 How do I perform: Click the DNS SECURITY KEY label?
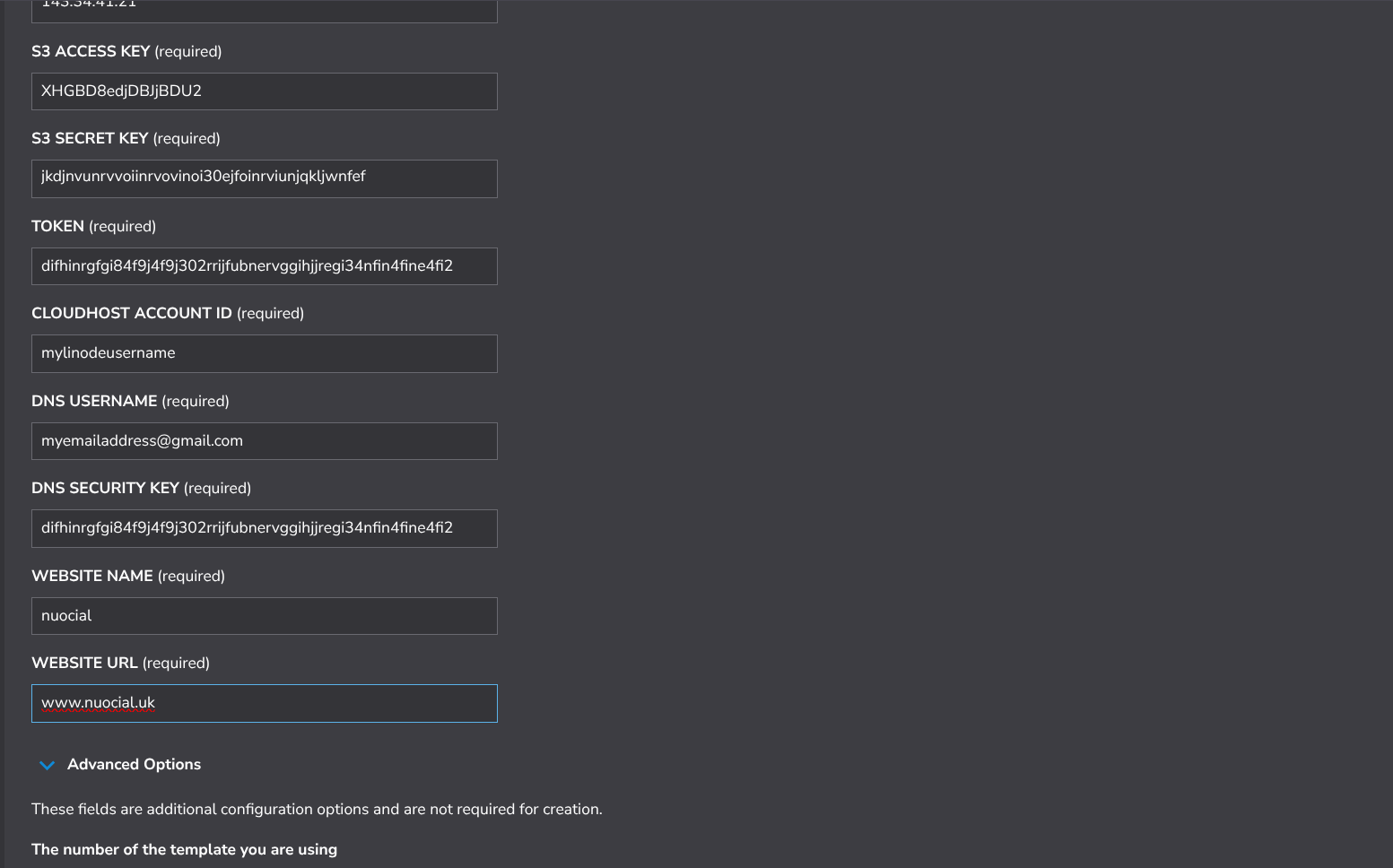106,488
